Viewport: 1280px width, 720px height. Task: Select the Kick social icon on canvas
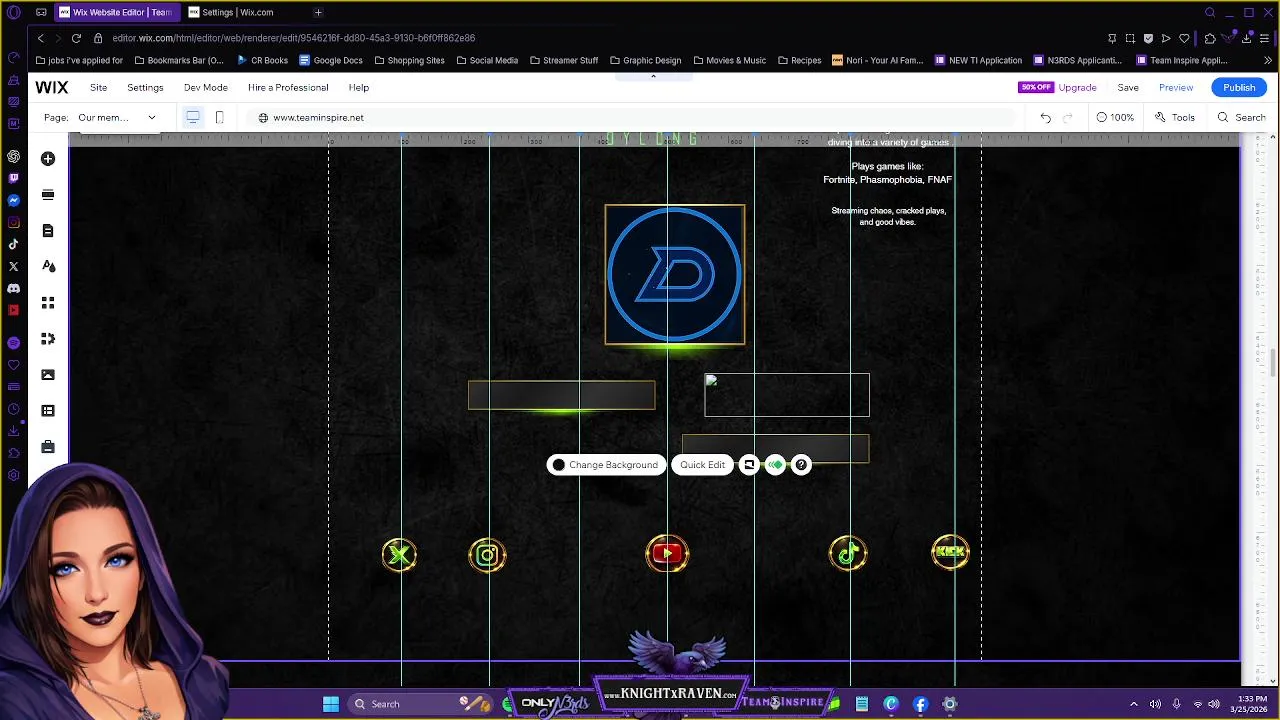click(950, 552)
